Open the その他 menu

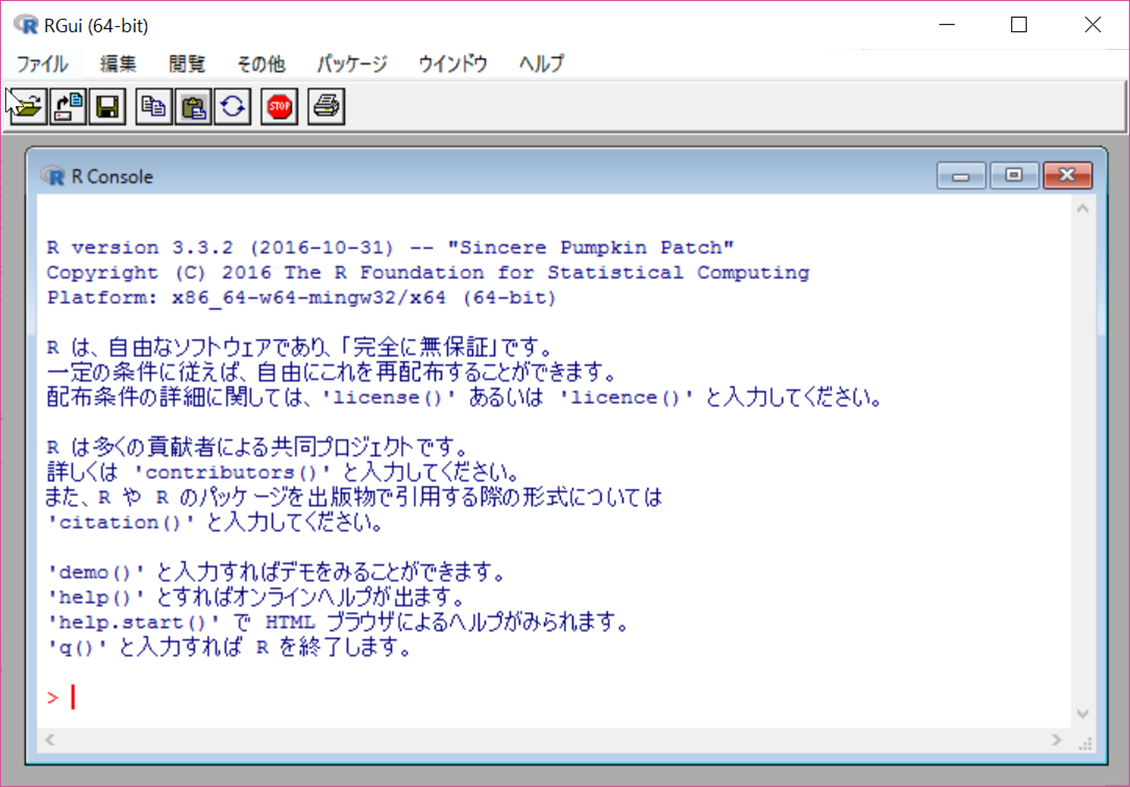pyautogui.click(x=260, y=64)
